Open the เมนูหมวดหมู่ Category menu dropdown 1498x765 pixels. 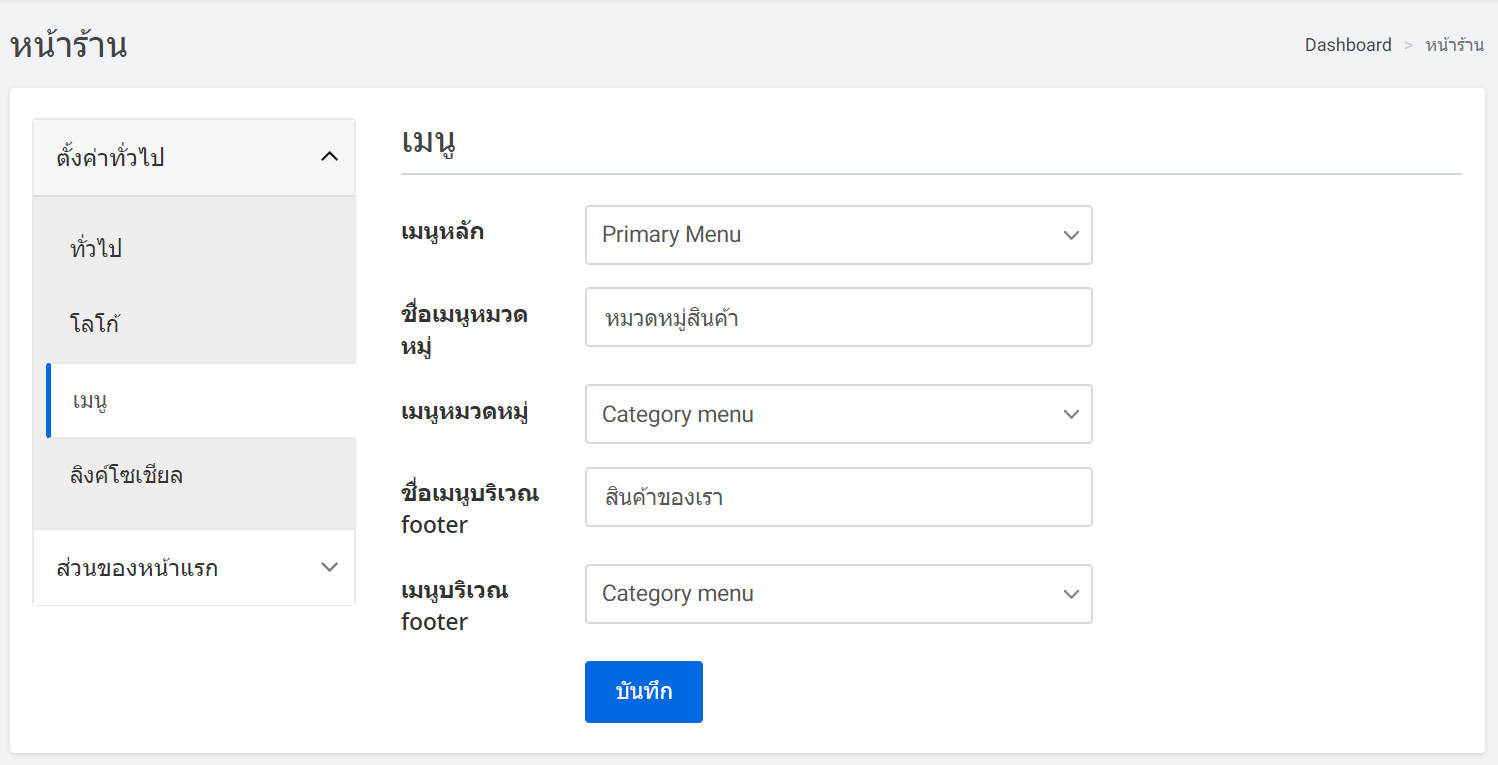click(x=838, y=414)
